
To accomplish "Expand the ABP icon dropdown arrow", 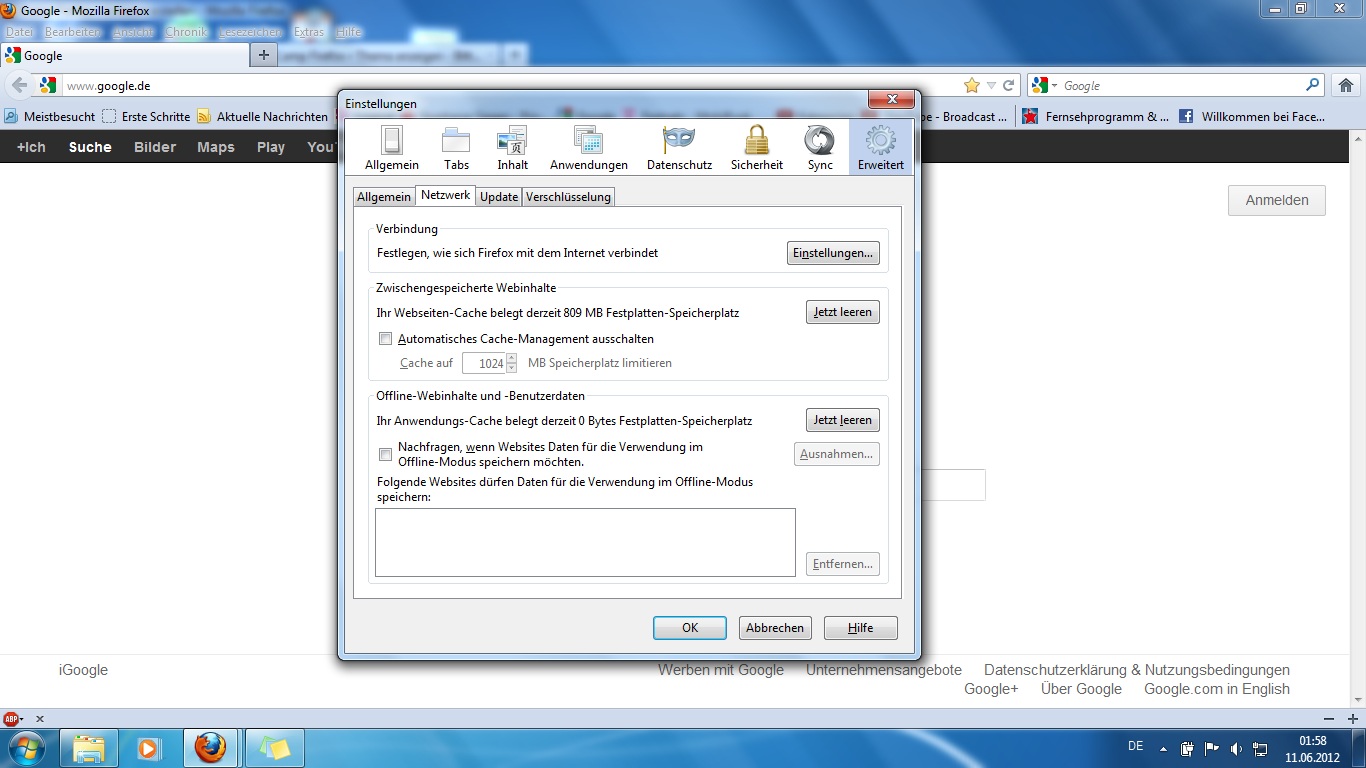I will click(x=24, y=718).
